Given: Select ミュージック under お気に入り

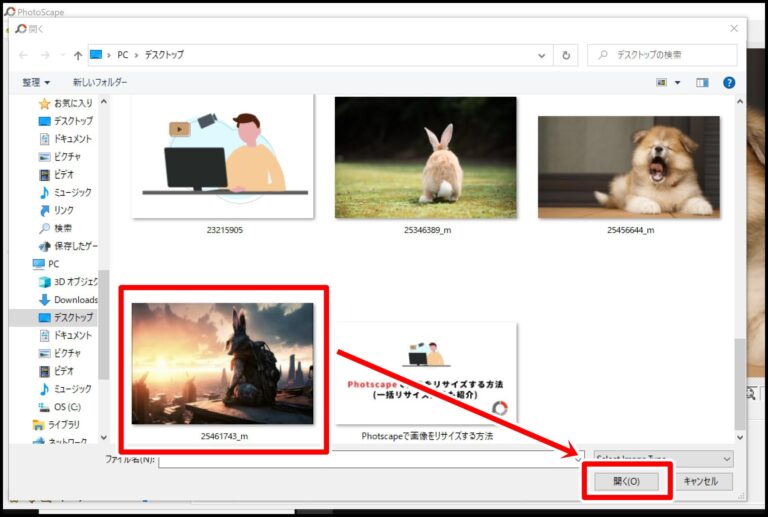Looking at the screenshot, I should [x=66, y=192].
